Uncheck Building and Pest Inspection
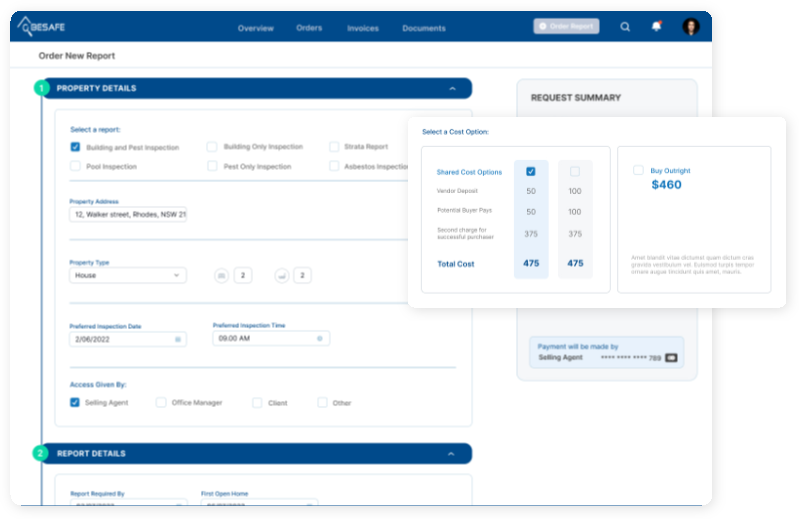The width and height of the screenshot is (799, 519). 75,147
